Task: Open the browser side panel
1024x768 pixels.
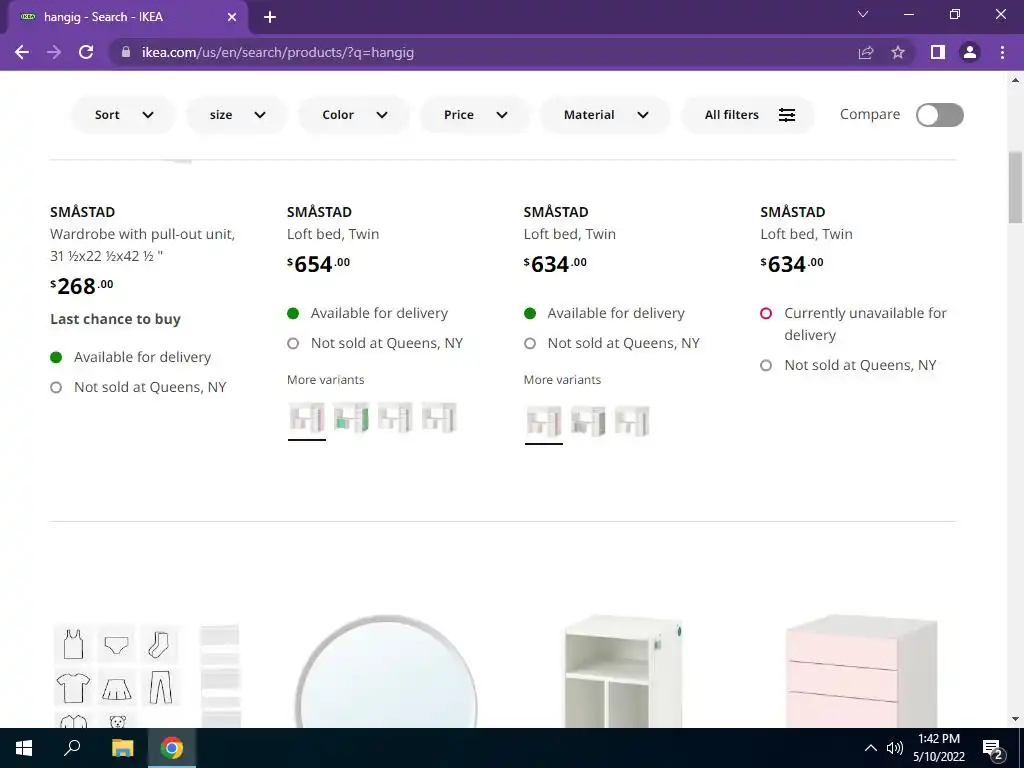Action: [938, 52]
